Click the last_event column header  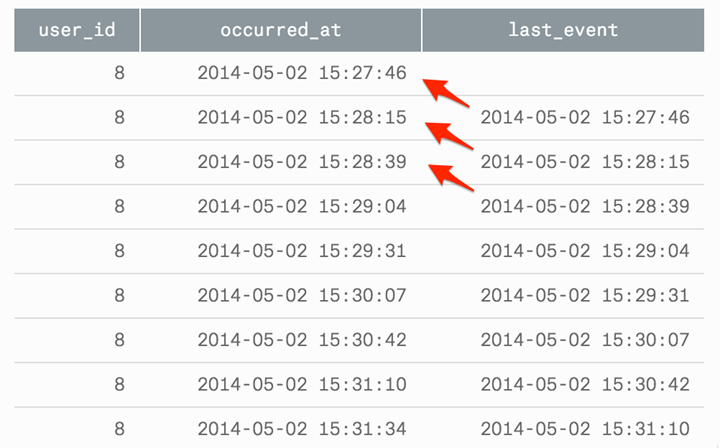coord(563,30)
